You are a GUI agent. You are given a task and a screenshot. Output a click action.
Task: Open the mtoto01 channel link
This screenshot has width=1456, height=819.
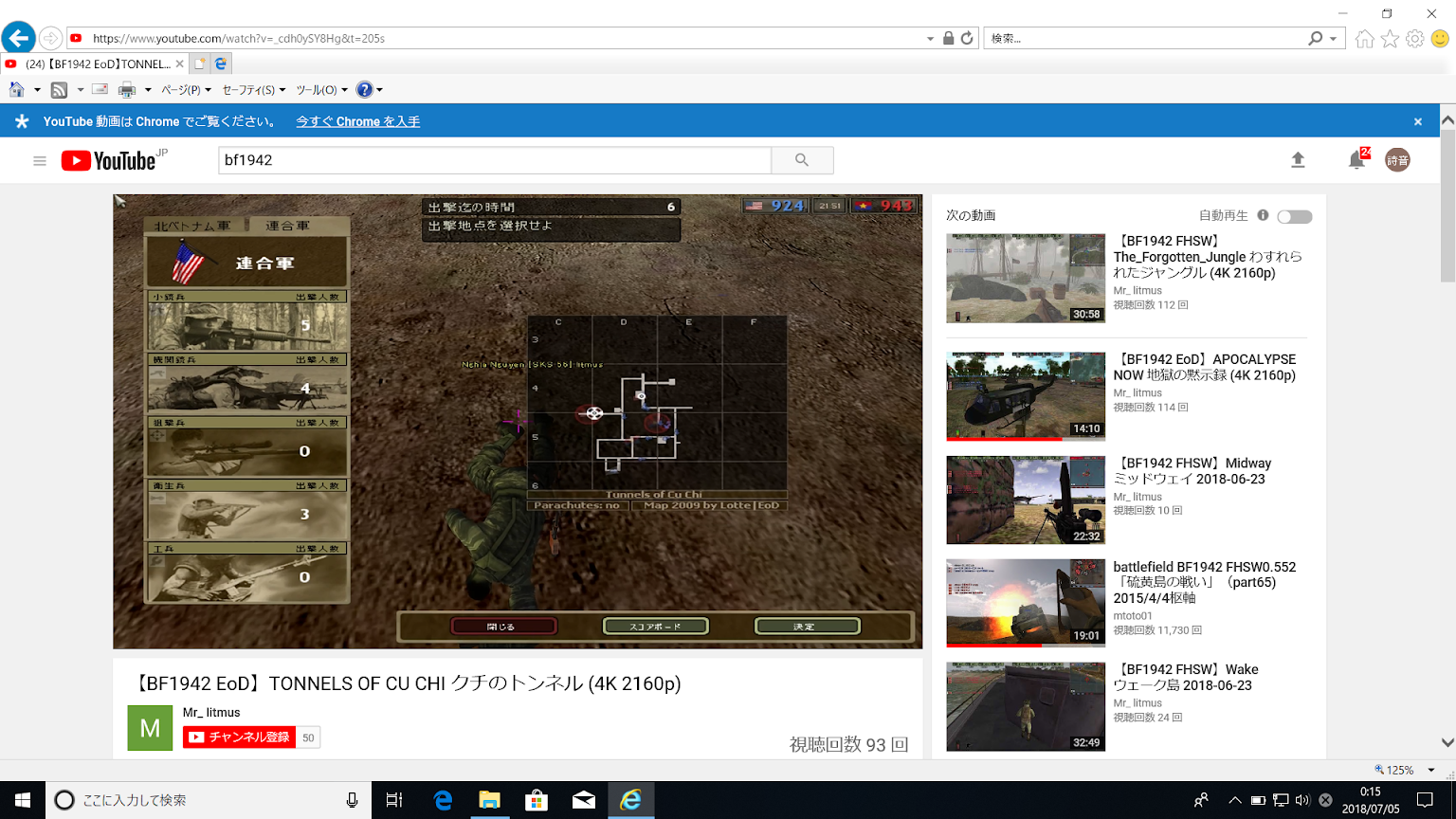(1133, 615)
